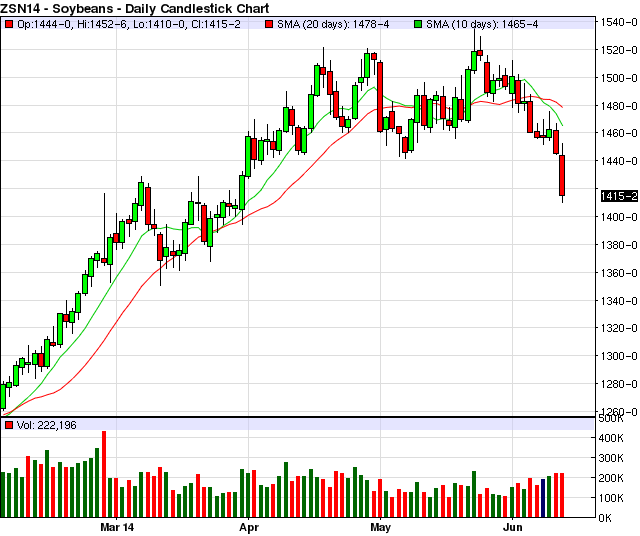Click the '200K' volume axis label

611,478
